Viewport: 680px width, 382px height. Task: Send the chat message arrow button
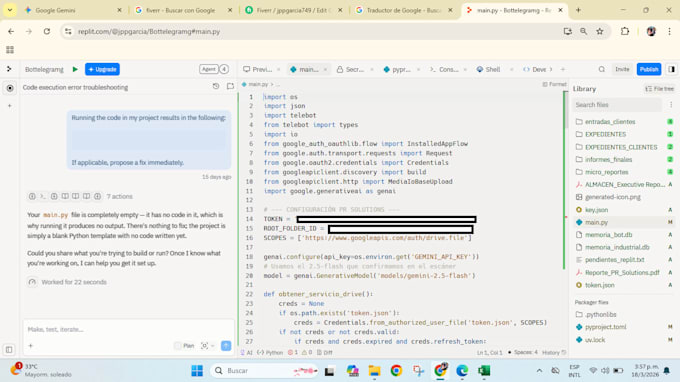pyautogui.click(x=226, y=346)
